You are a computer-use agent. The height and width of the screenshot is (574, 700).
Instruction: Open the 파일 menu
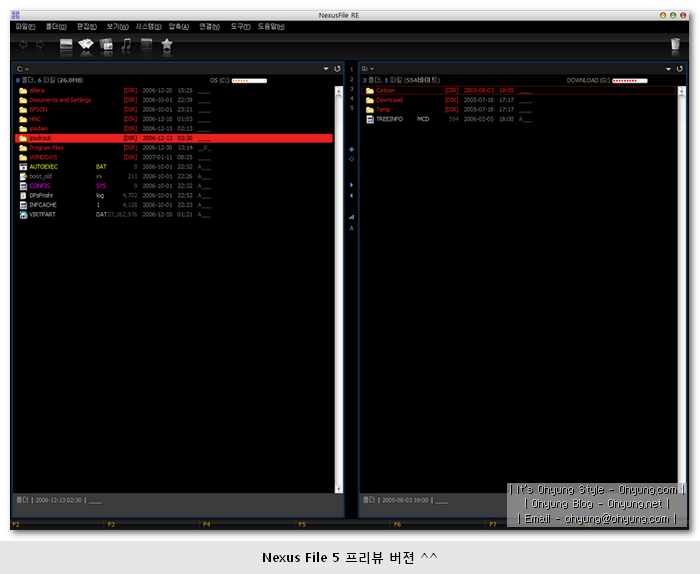coord(25,27)
